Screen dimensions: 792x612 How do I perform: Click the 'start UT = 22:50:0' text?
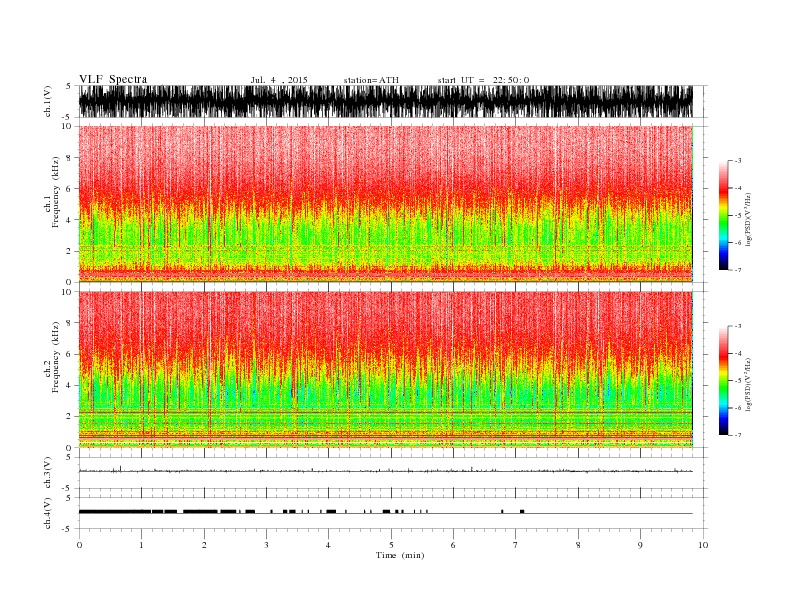click(483, 80)
